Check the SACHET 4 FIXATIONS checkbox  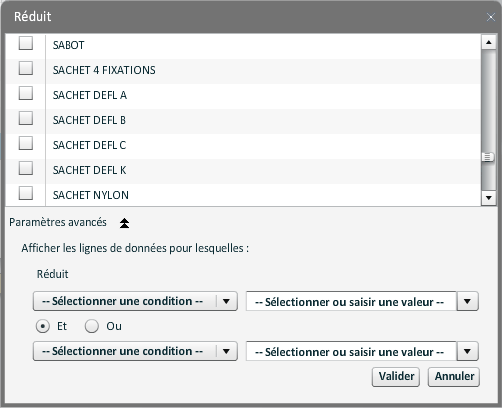point(26,68)
